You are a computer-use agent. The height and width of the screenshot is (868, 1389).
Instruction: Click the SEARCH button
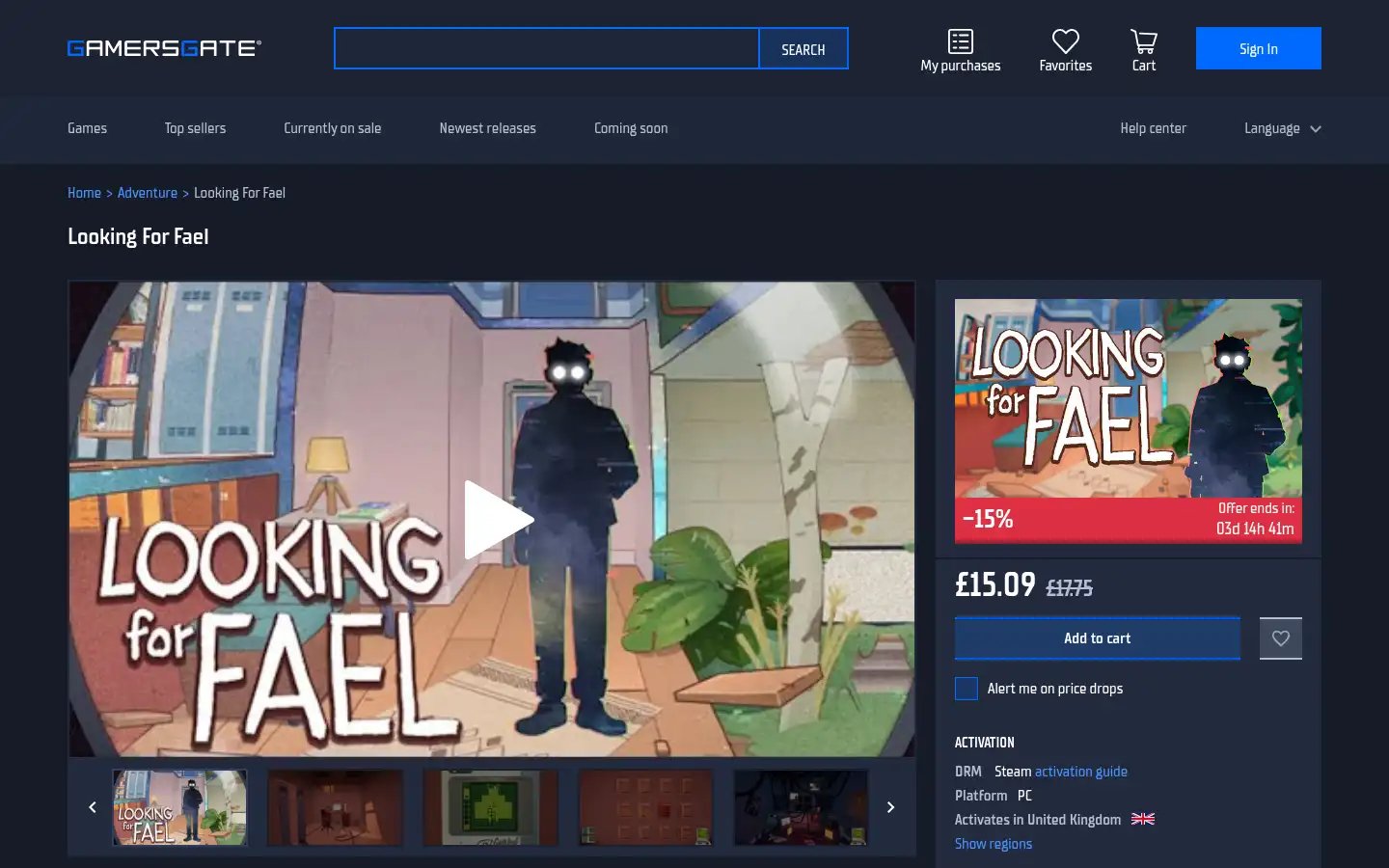click(803, 48)
